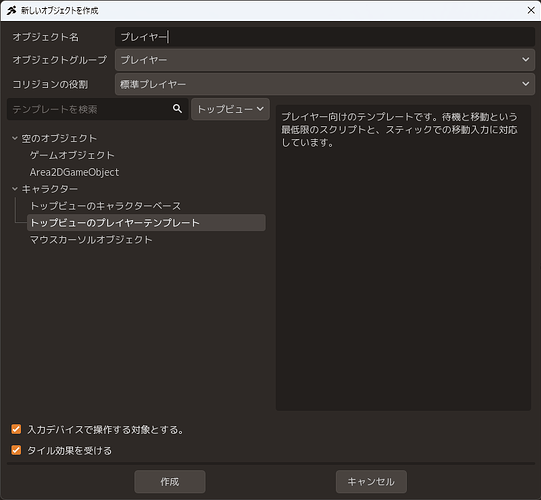Image resolution: width=541 pixels, height=500 pixels.
Task: Select Area2DGameObject template
Action: (74, 172)
